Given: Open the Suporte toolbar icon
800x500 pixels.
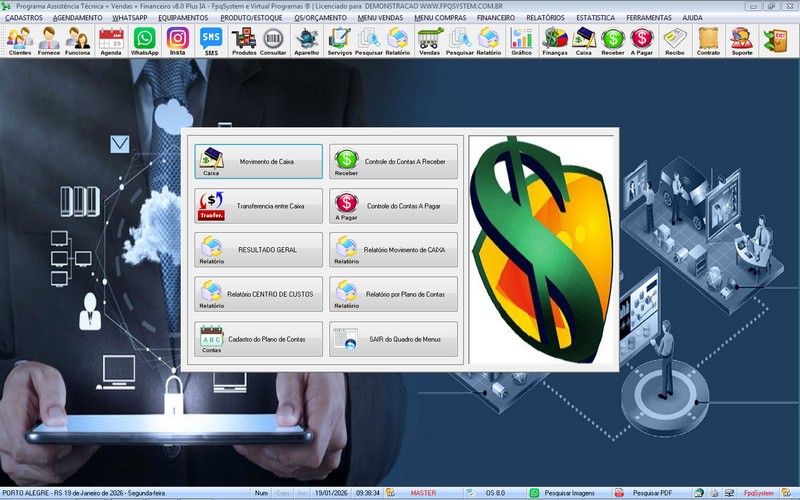Looking at the screenshot, I should click(x=742, y=41).
